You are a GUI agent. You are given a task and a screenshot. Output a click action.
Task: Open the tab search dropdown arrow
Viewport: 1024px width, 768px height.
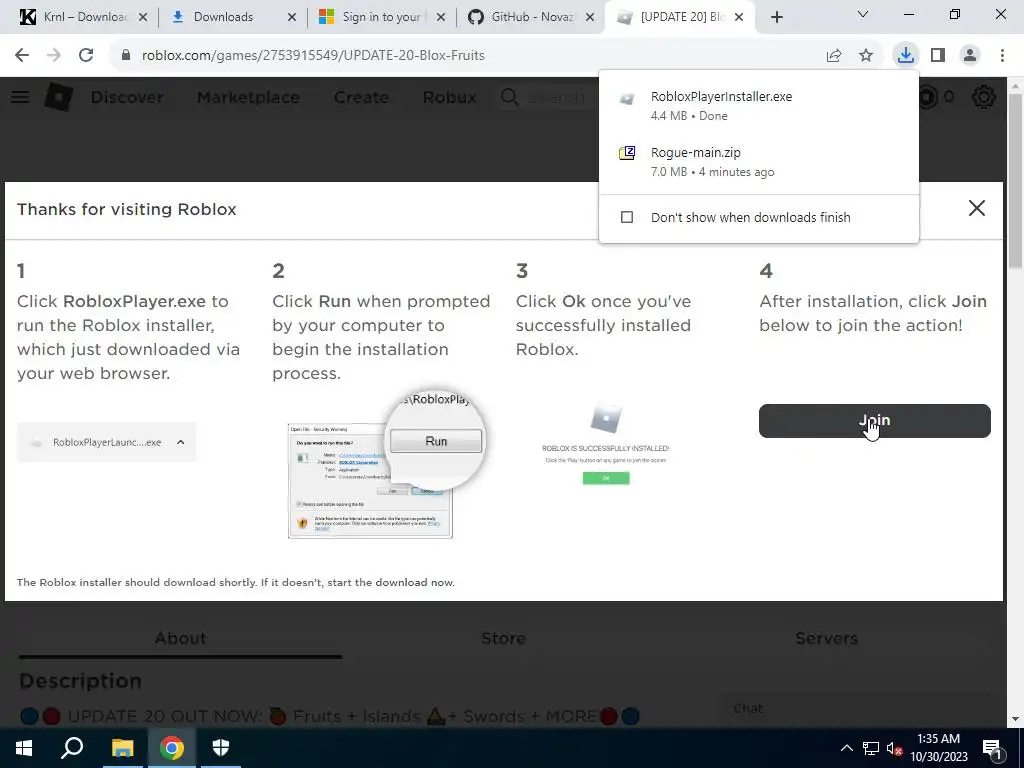[x=863, y=14]
